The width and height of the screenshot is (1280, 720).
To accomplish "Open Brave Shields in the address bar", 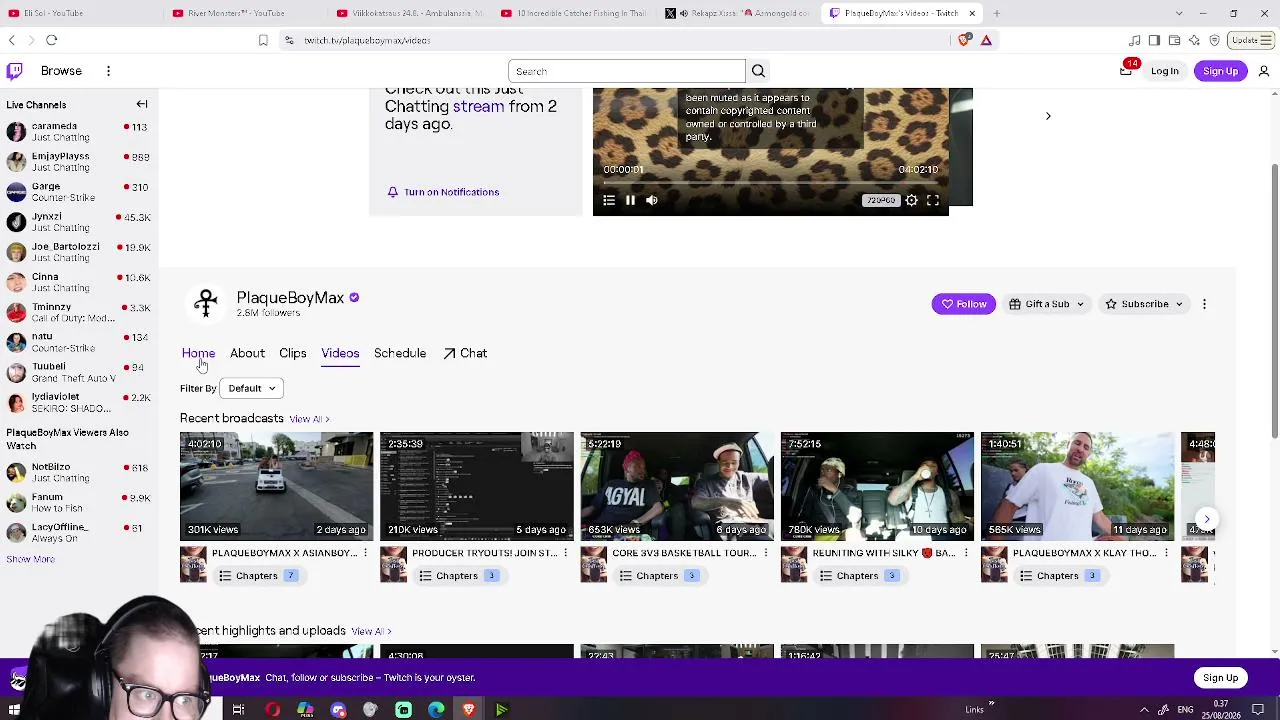I will pos(964,40).
